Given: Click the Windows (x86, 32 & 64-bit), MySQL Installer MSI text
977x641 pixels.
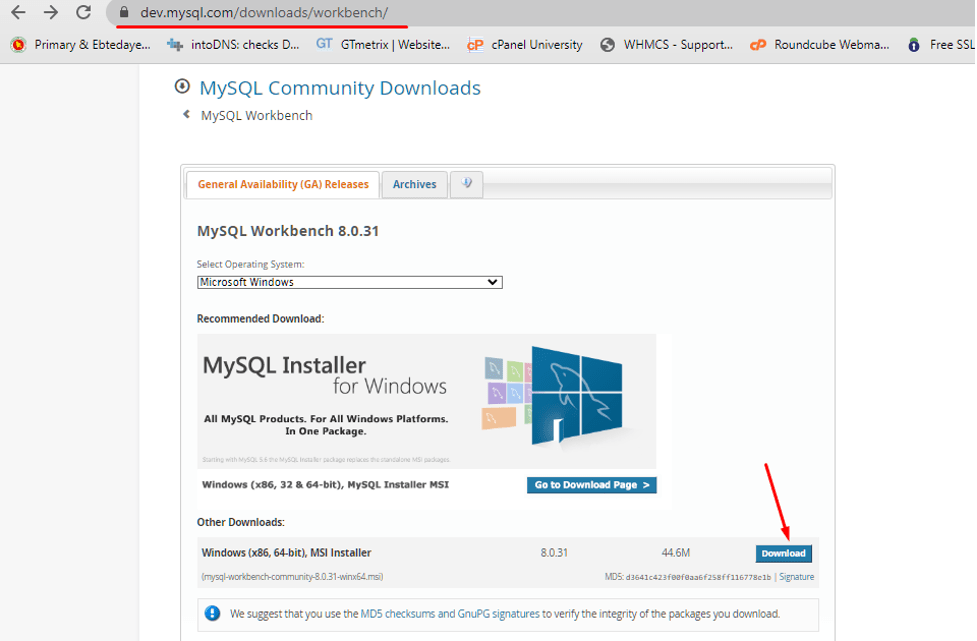Looking at the screenshot, I should point(325,485).
